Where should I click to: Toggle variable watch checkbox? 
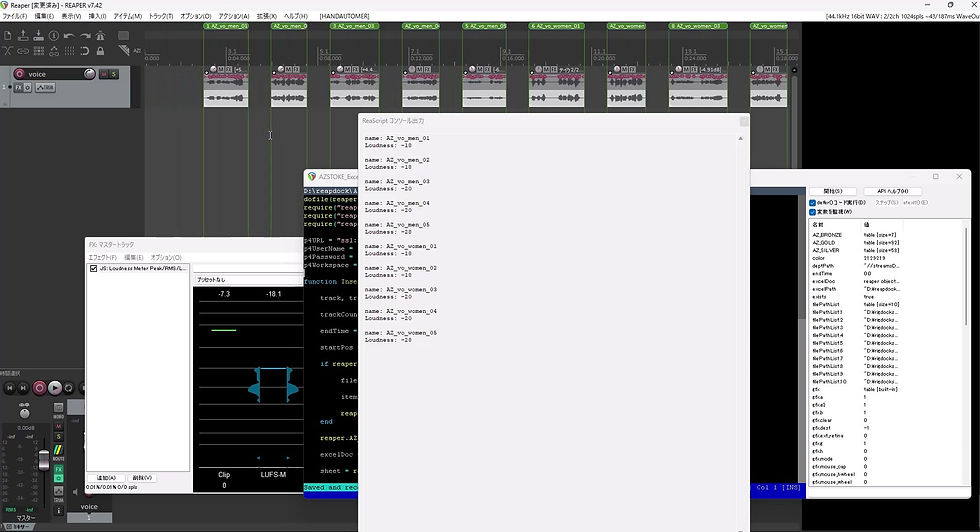tap(812, 212)
